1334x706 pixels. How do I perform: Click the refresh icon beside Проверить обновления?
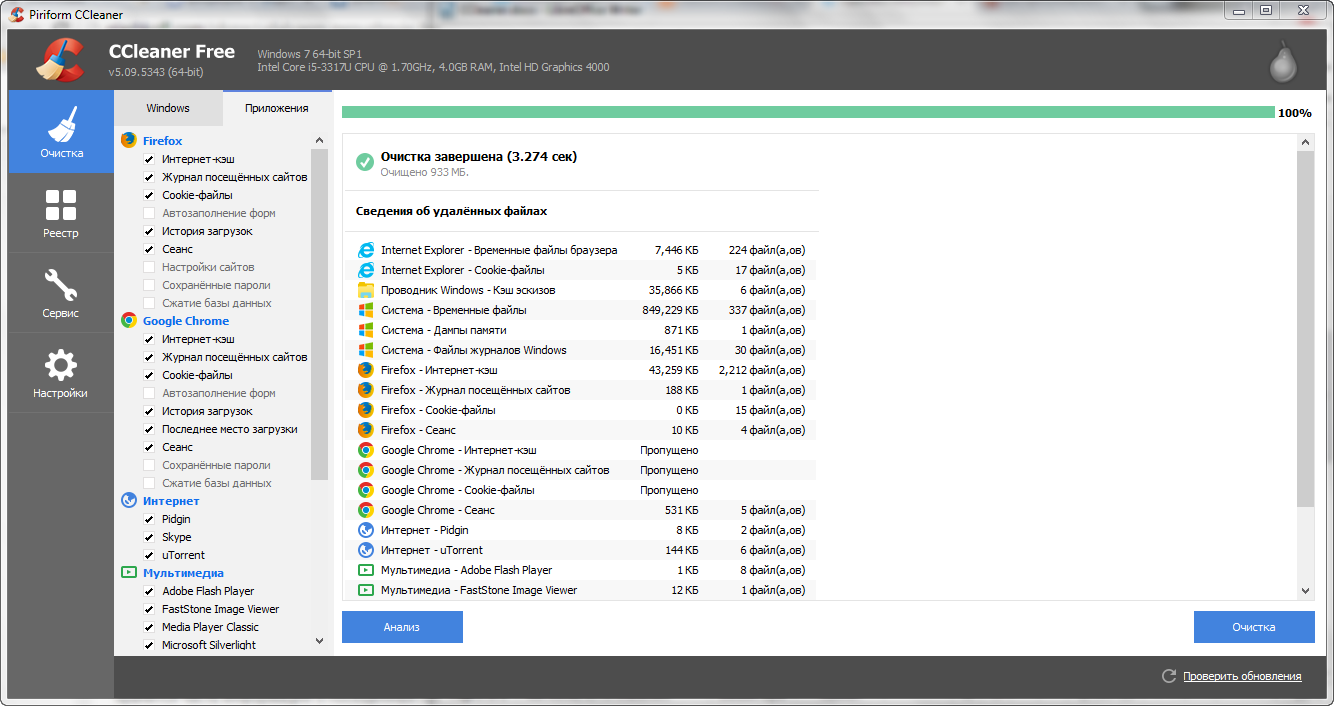[1169, 676]
